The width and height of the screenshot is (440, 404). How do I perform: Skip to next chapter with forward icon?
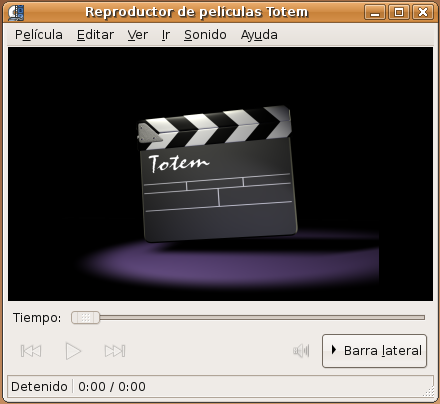(x=115, y=351)
